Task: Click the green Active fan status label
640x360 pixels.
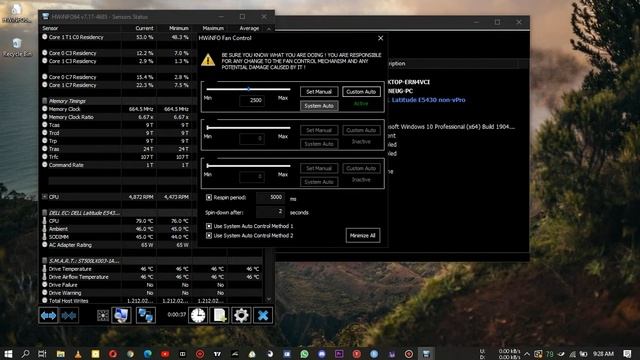Action: tap(361, 104)
